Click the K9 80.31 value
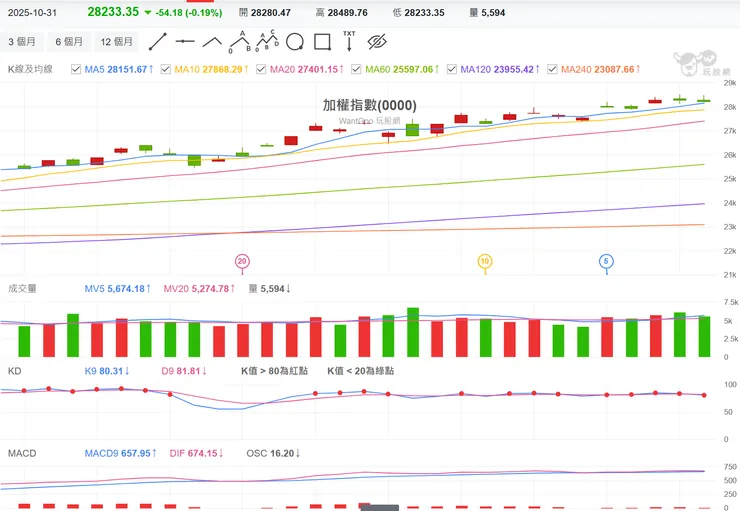740x511 pixels. (107, 371)
